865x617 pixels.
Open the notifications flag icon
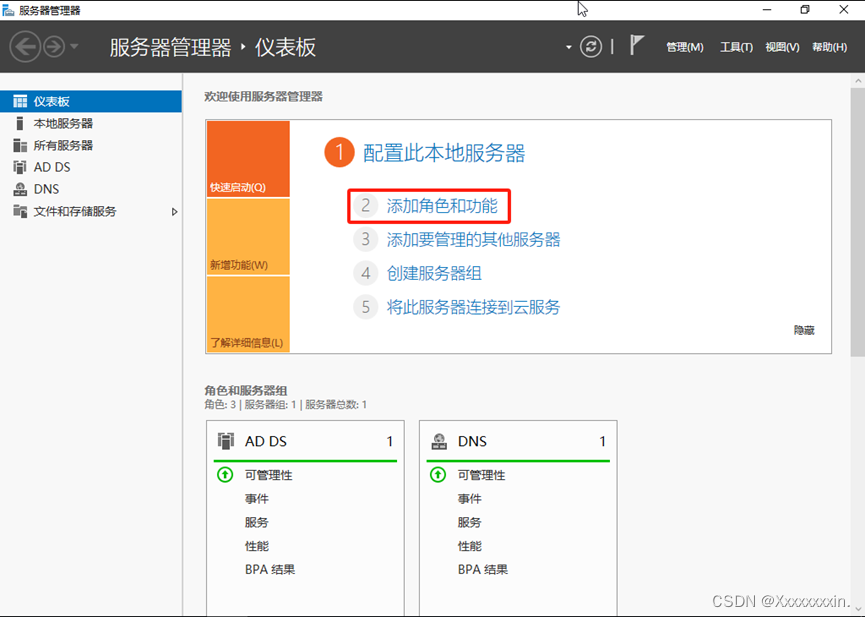(x=637, y=45)
